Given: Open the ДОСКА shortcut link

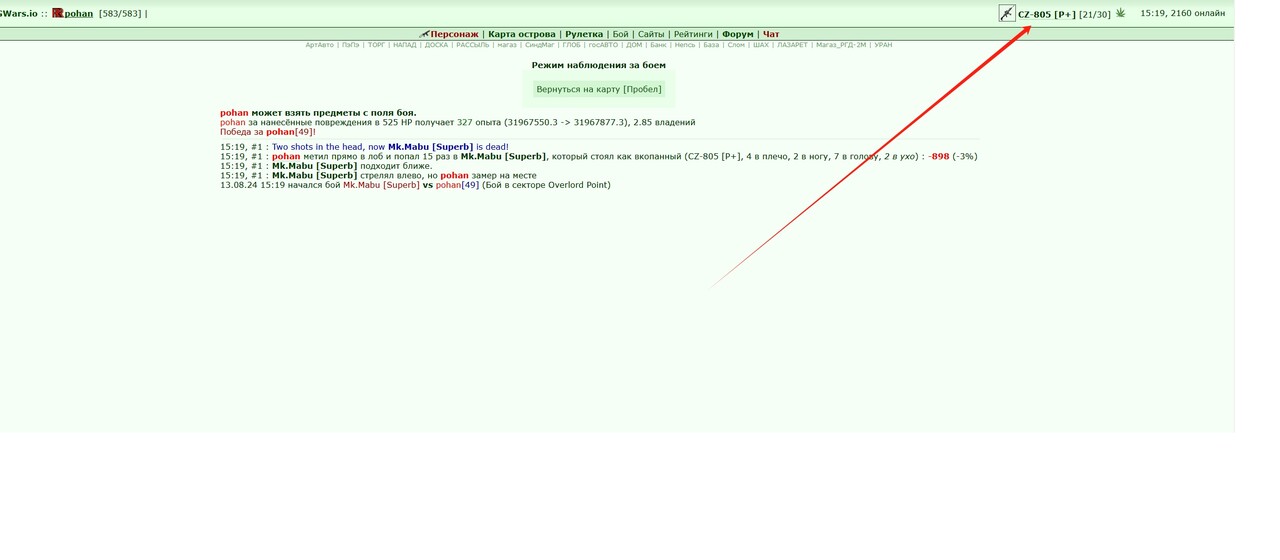Looking at the screenshot, I should (436, 45).
